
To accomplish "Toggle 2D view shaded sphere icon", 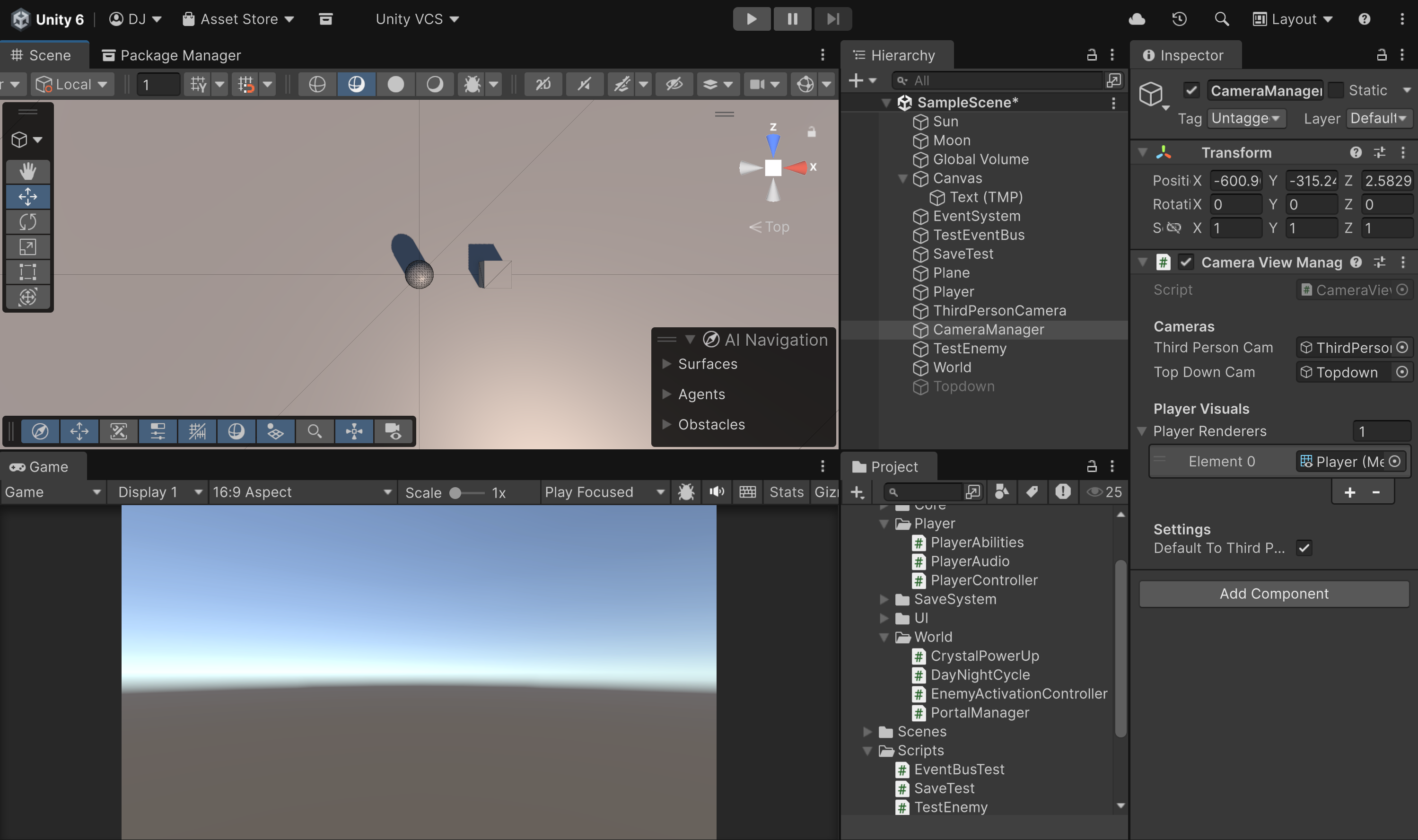I will [x=356, y=84].
